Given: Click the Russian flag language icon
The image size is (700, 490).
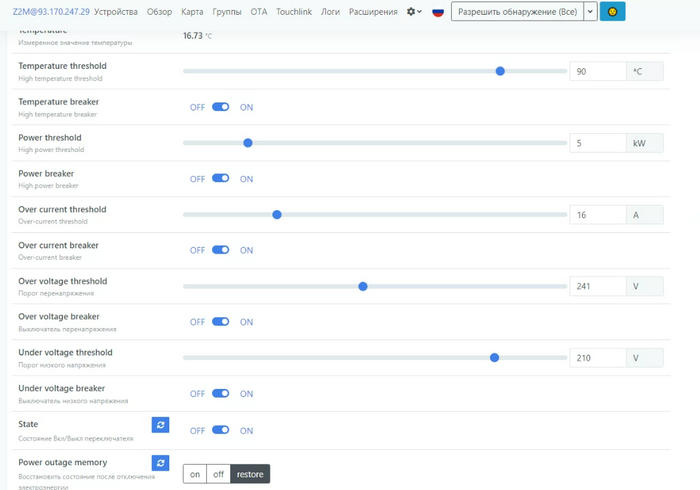Looking at the screenshot, I should (x=438, y=12).
